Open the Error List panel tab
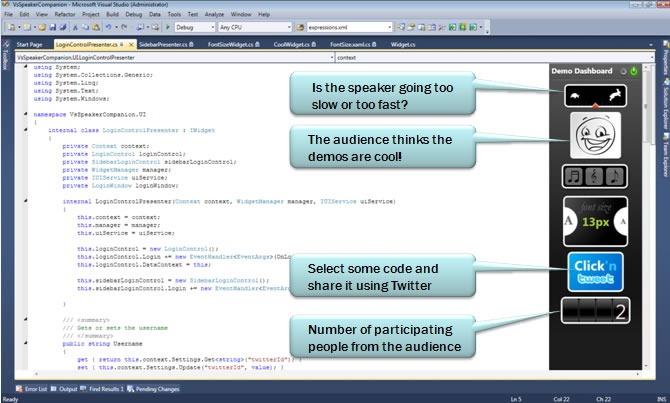 (31, 389)
